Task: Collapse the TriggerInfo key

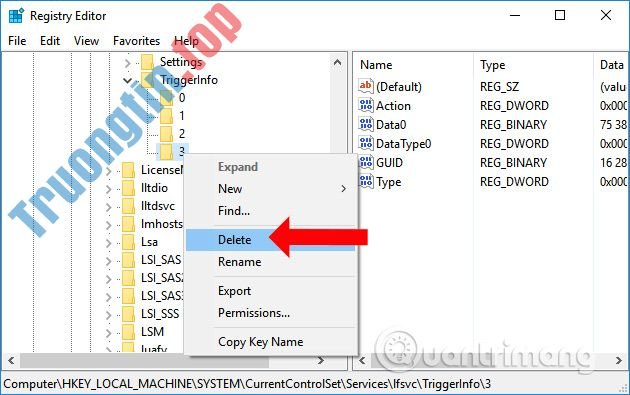Action: pos(128,81)
